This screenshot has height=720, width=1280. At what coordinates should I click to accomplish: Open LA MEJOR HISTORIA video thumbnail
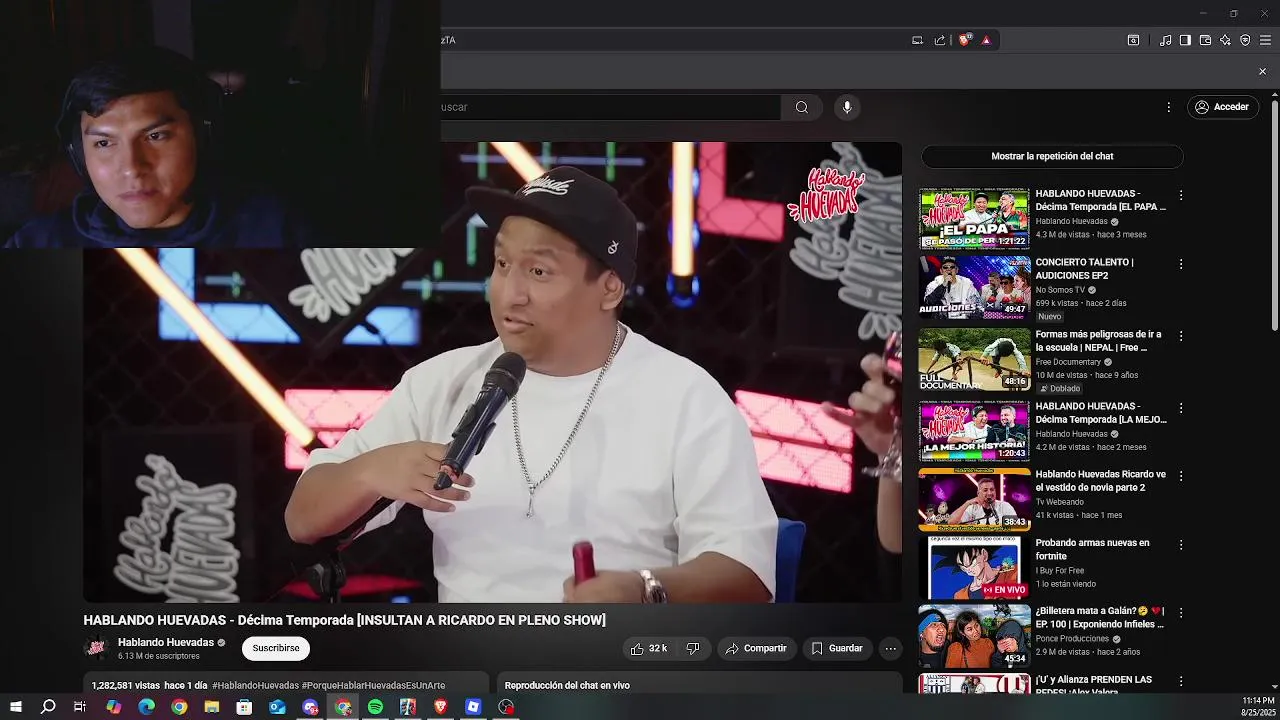click(x=974, y=431)
